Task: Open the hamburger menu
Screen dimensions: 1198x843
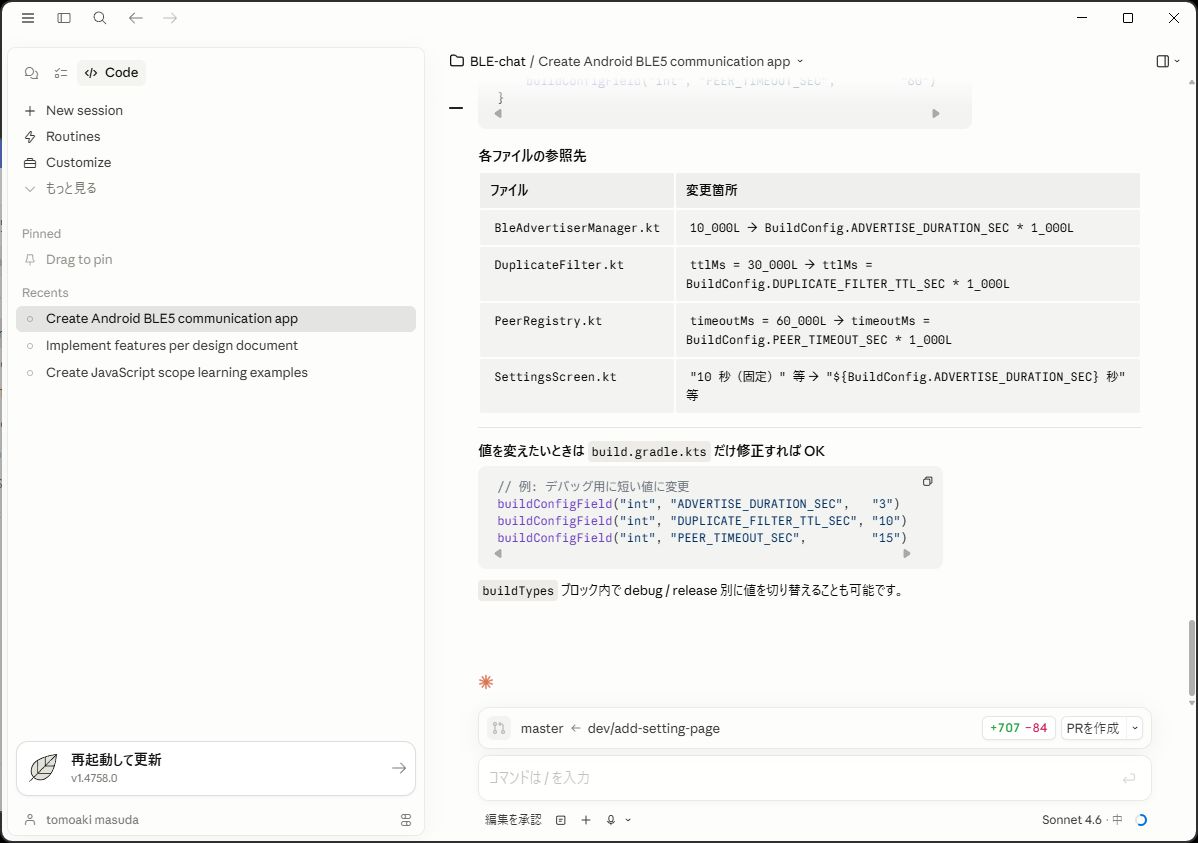Action: (28, 18)
